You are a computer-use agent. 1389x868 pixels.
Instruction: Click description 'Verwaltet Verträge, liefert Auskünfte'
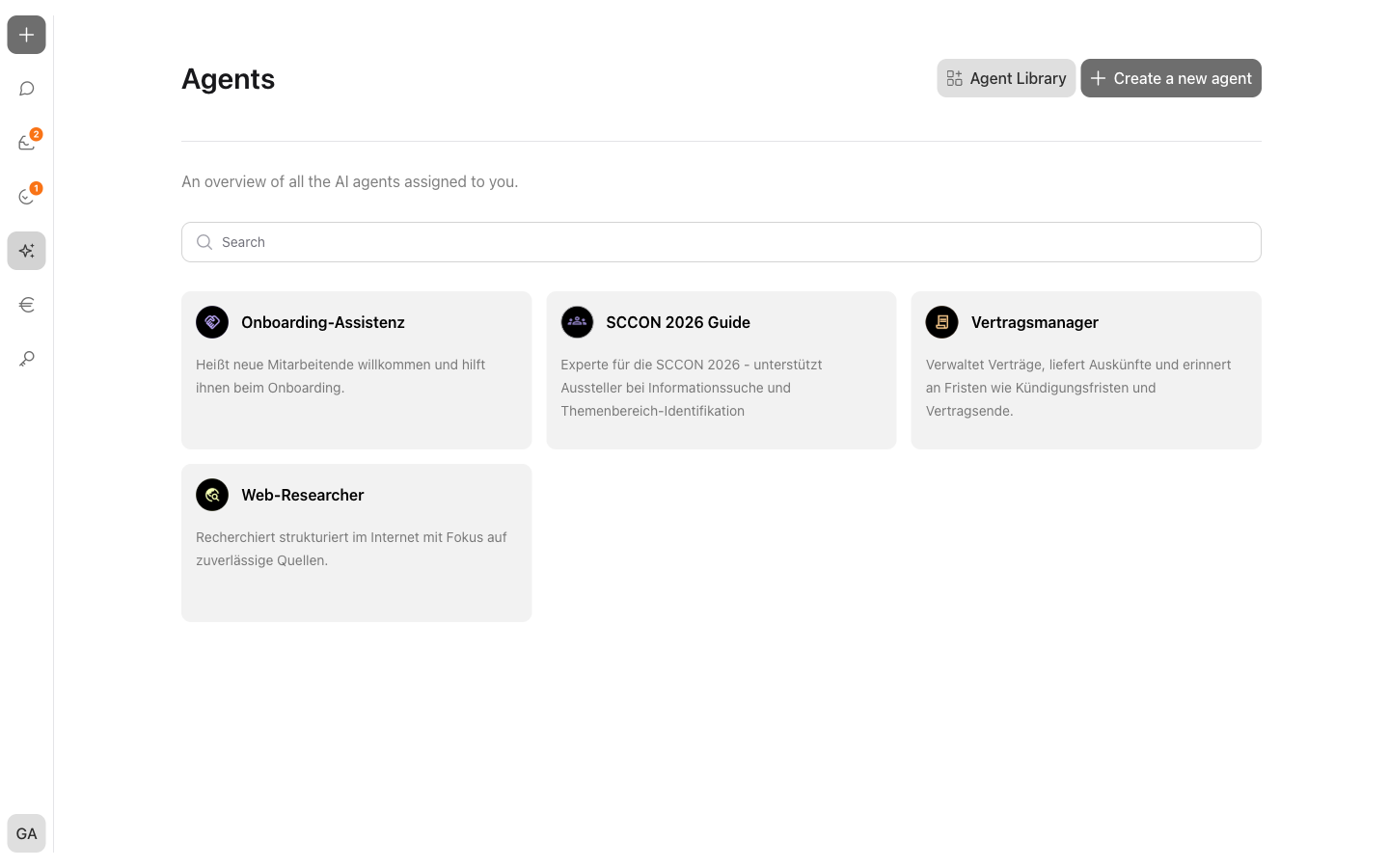[1078, 388]
